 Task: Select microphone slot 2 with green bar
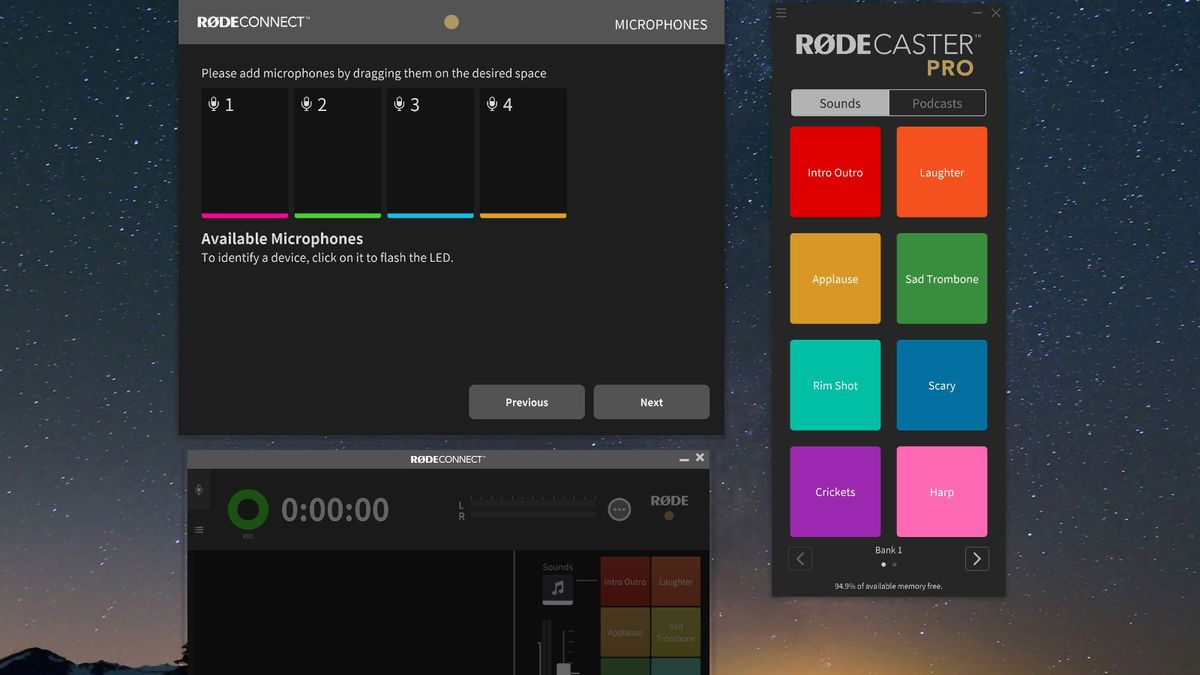[337, 153]
